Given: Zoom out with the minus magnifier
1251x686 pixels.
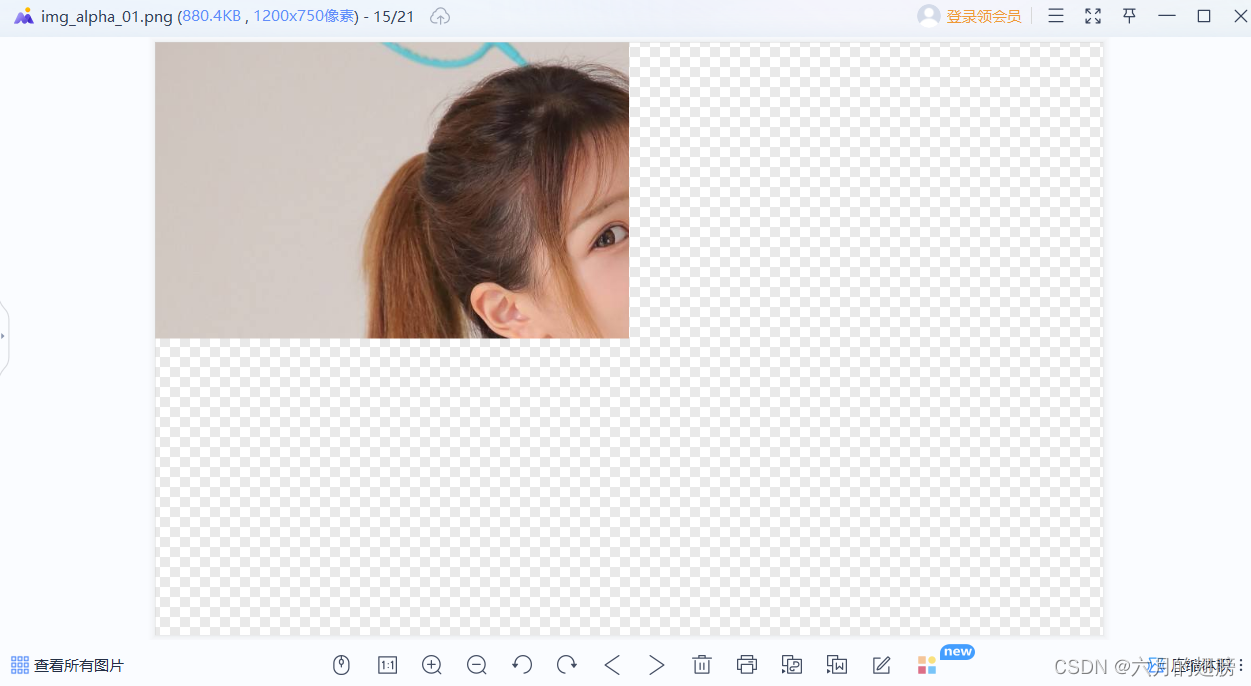Looking at the screenshot, I should pos(477,665).
